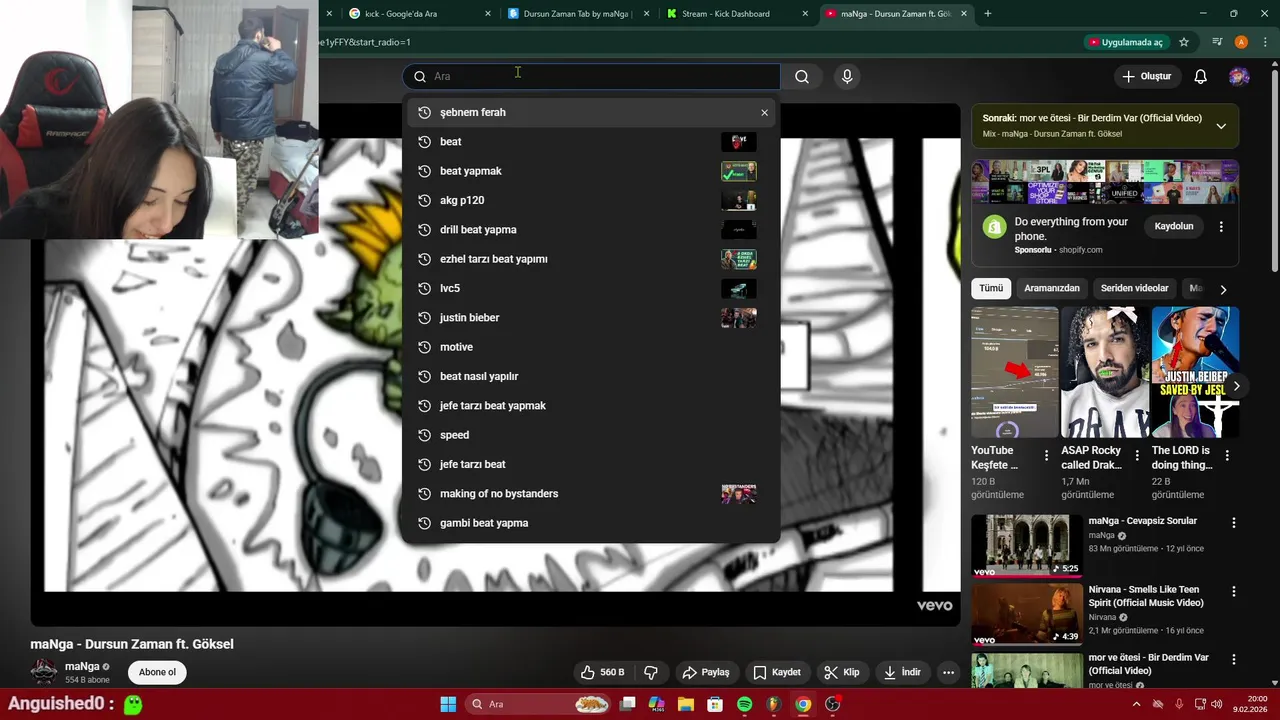Open Nirvana Smells Like Teen Spirit video
Screen dimensions: 1280x720
1027,614
